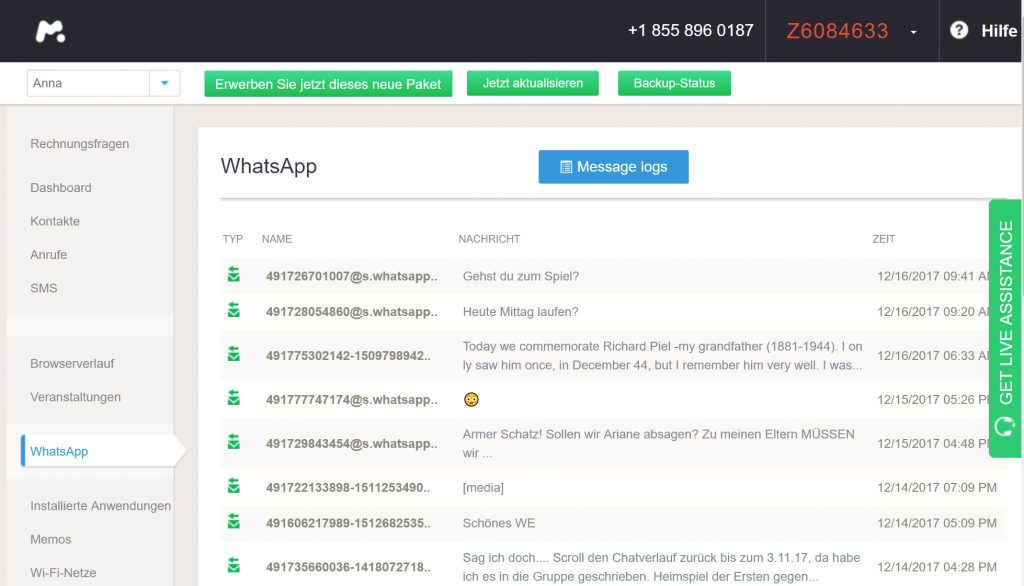Click the mSpy logo in header
1024x586 pixels.
(50, 31)
